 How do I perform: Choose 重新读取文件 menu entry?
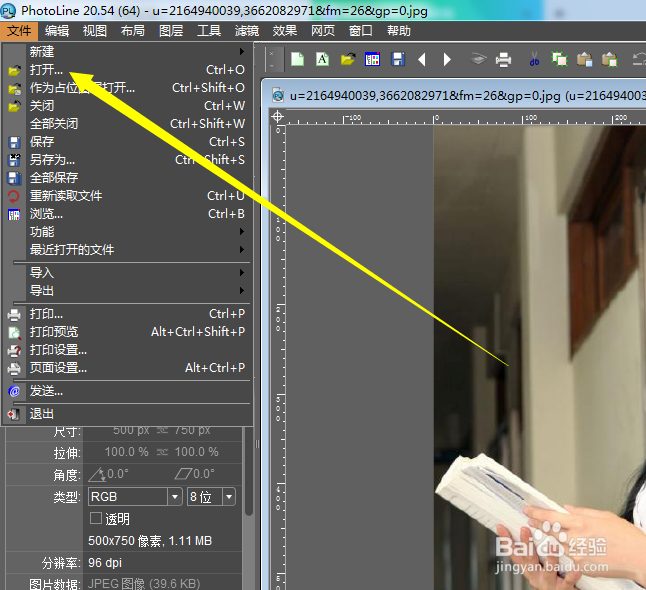click(x=127, y=196)
